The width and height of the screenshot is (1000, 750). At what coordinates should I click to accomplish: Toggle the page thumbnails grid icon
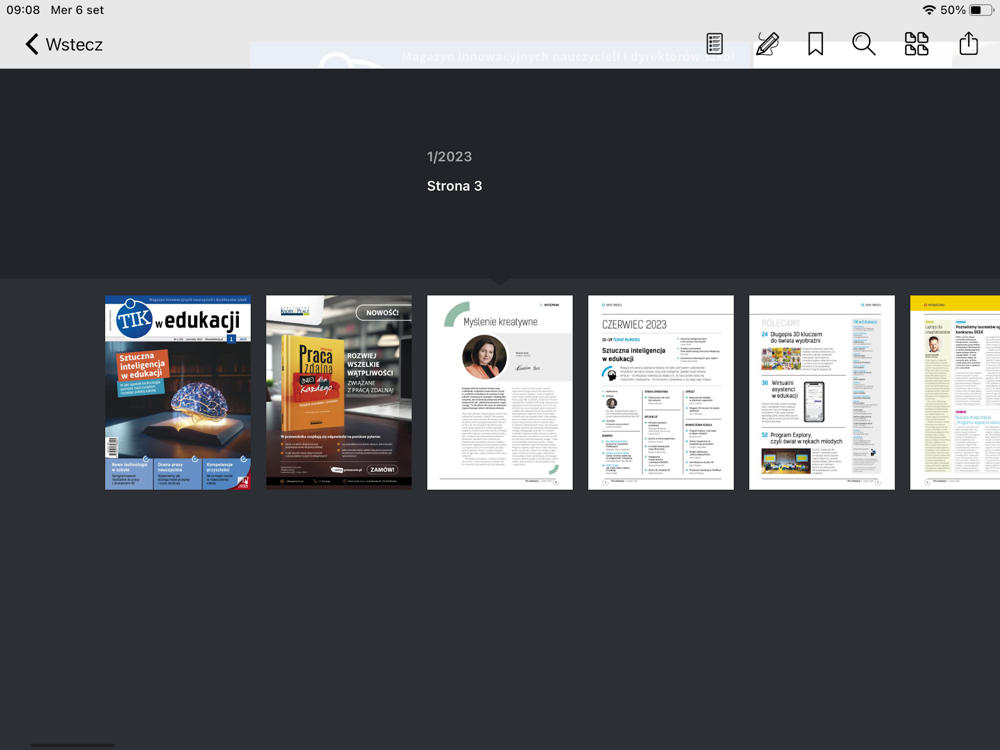coord(916,44)
